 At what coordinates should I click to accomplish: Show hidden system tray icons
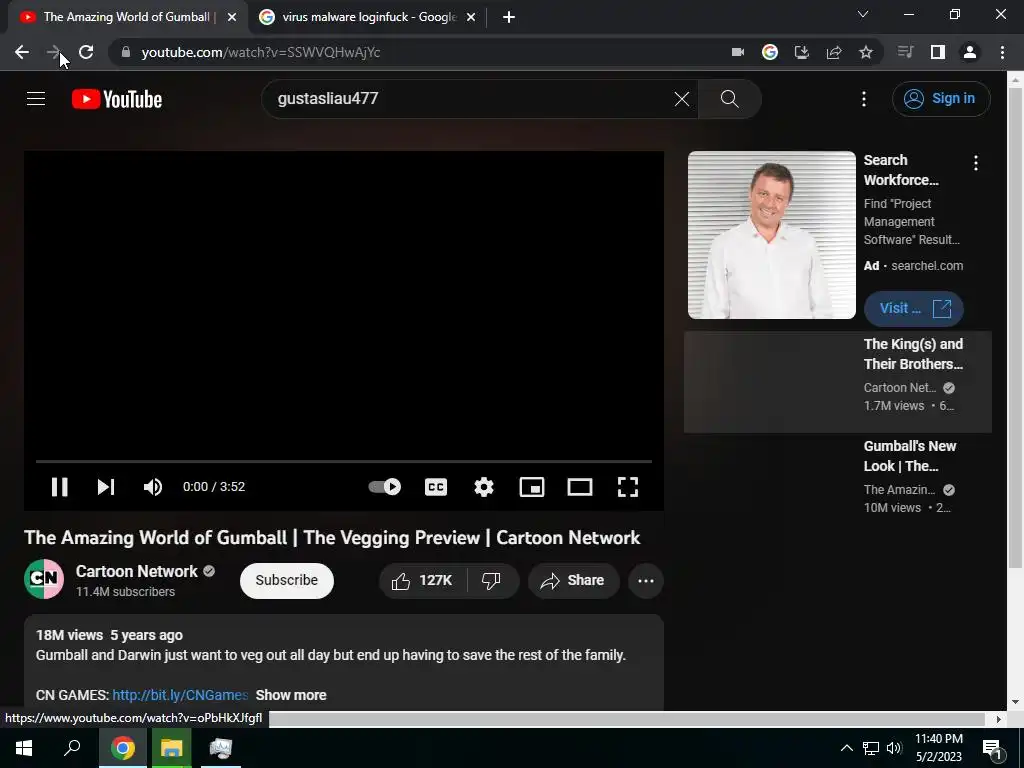point(846,748)
